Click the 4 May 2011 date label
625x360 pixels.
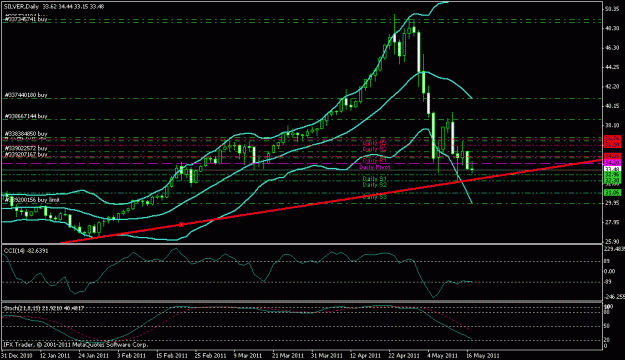pos(442,355)
